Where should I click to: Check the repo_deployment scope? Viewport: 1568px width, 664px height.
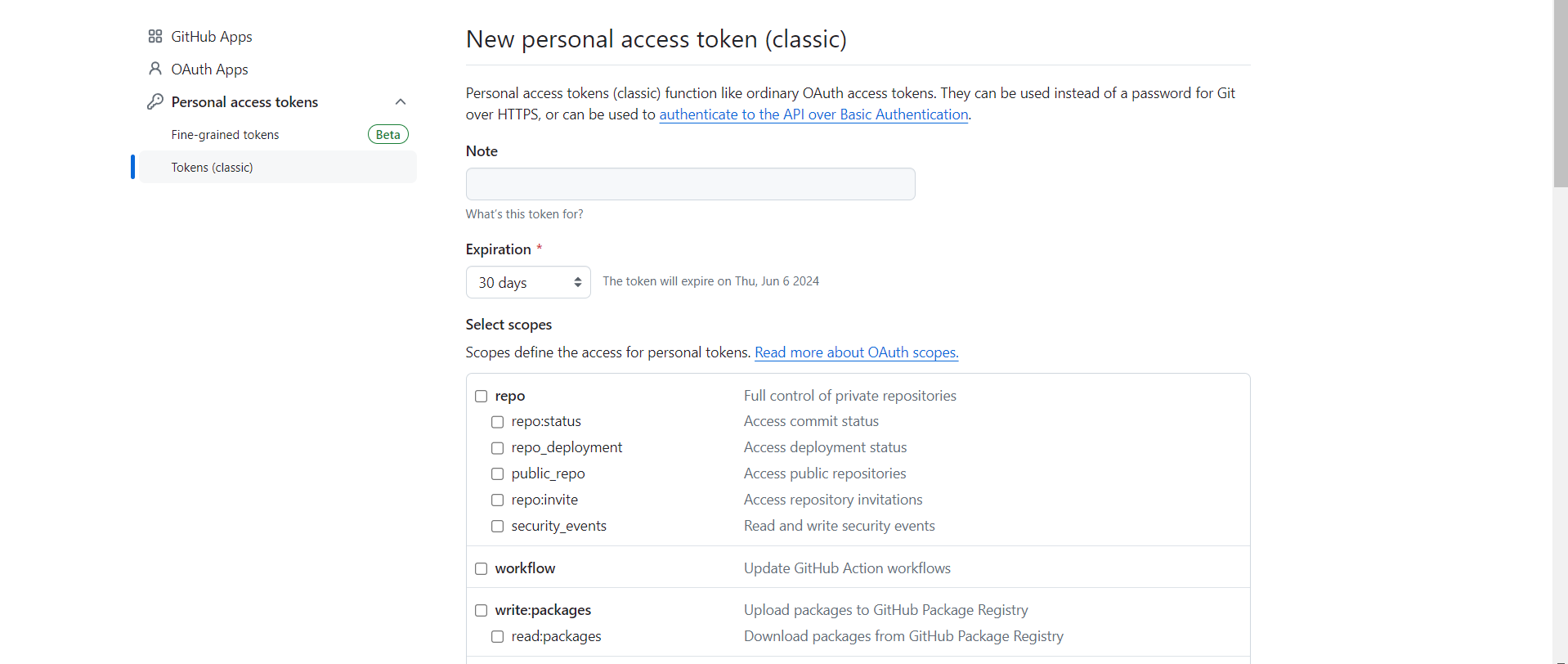coord(497,448)
